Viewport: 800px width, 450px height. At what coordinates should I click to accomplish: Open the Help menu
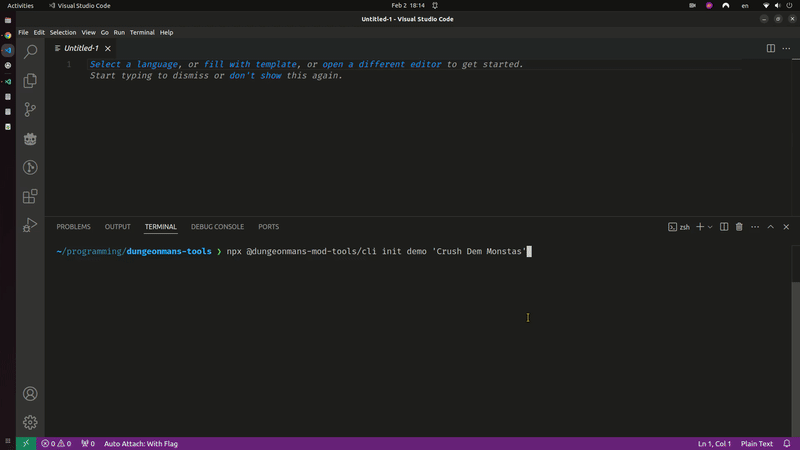(166, 32)
